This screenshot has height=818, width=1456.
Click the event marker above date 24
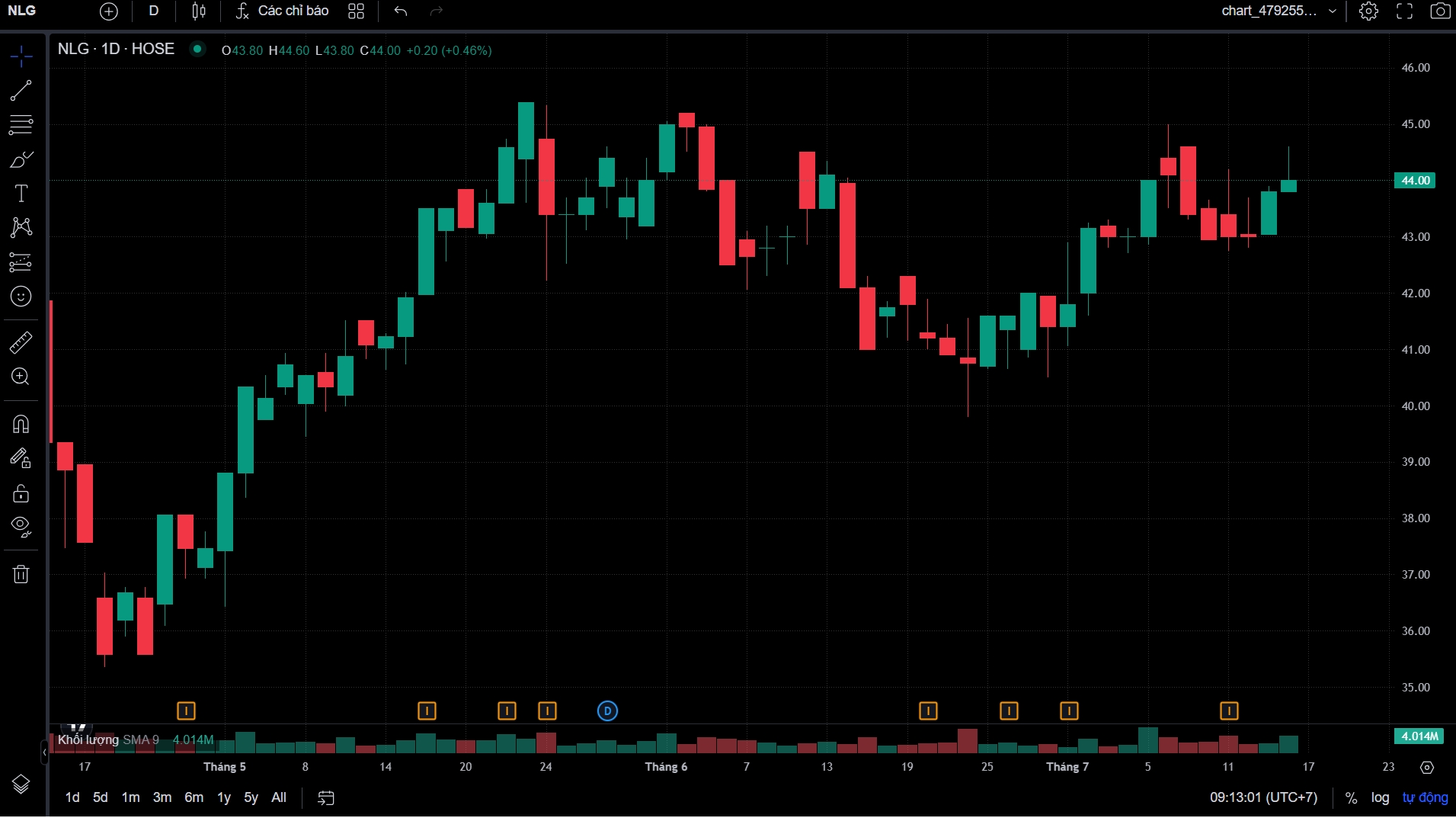(547, 711)
